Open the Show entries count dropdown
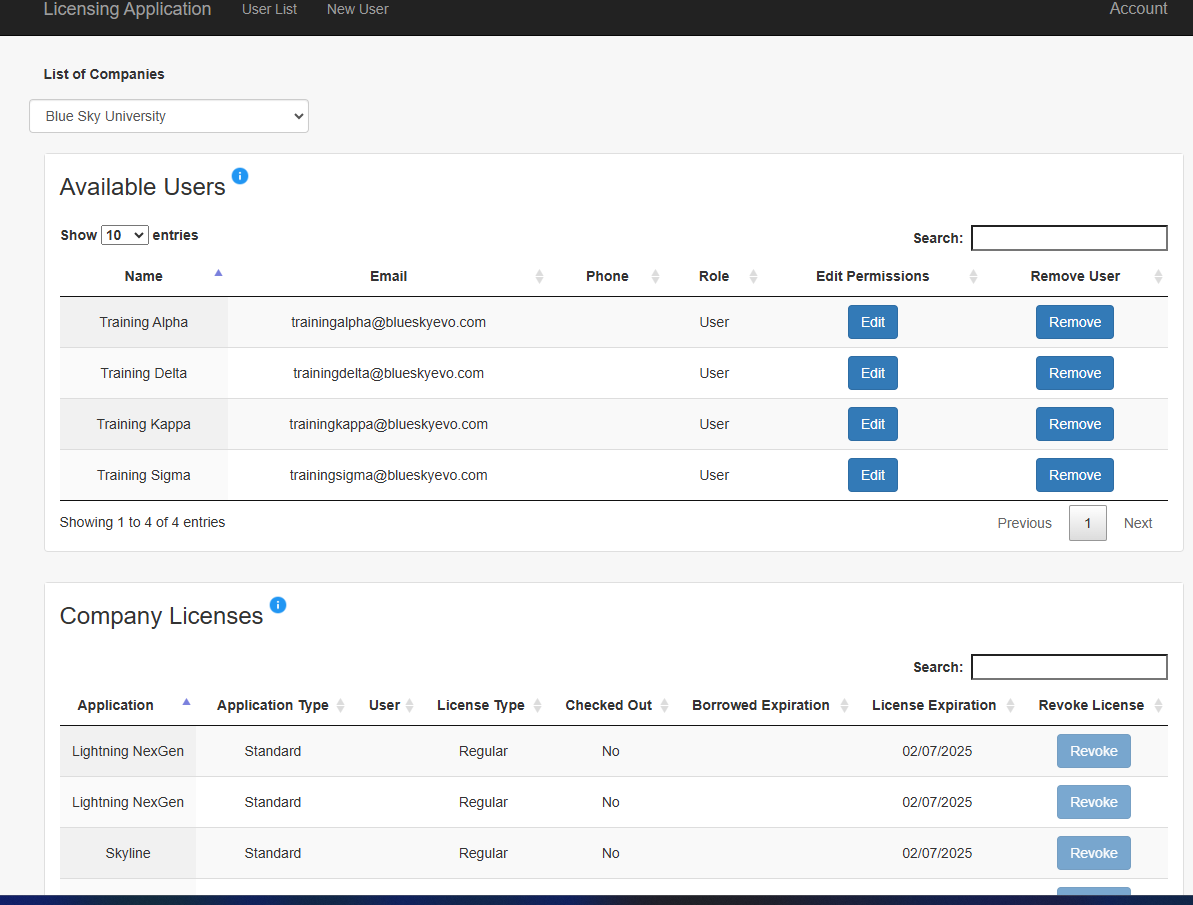1193x905 pixels. [x=125, y=235]
